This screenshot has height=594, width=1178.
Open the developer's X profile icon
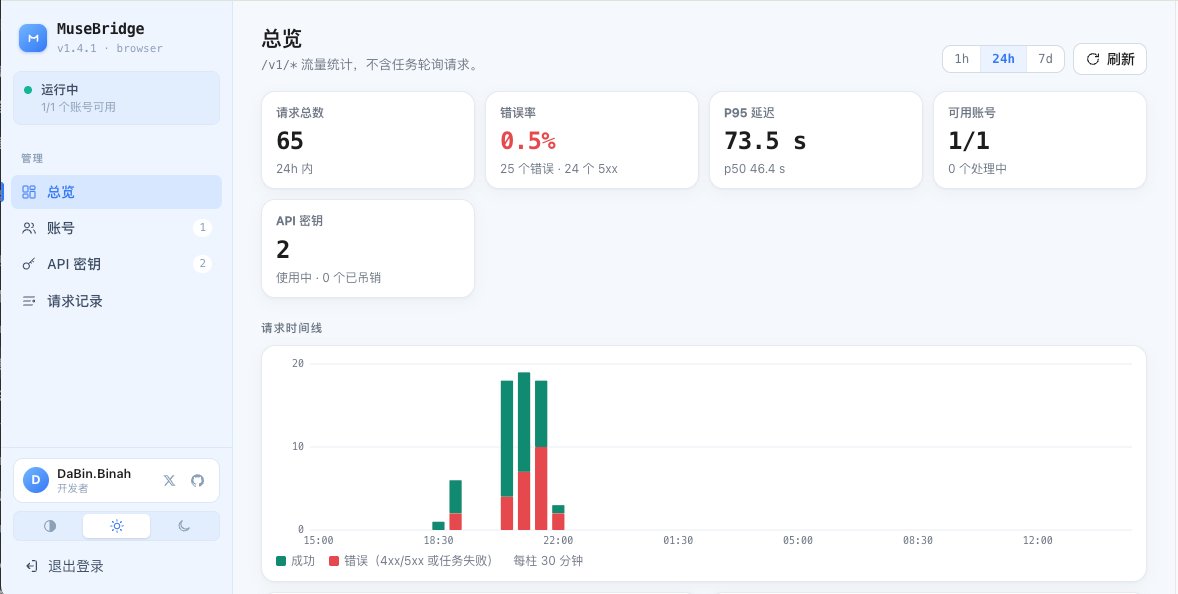(169, 481)
